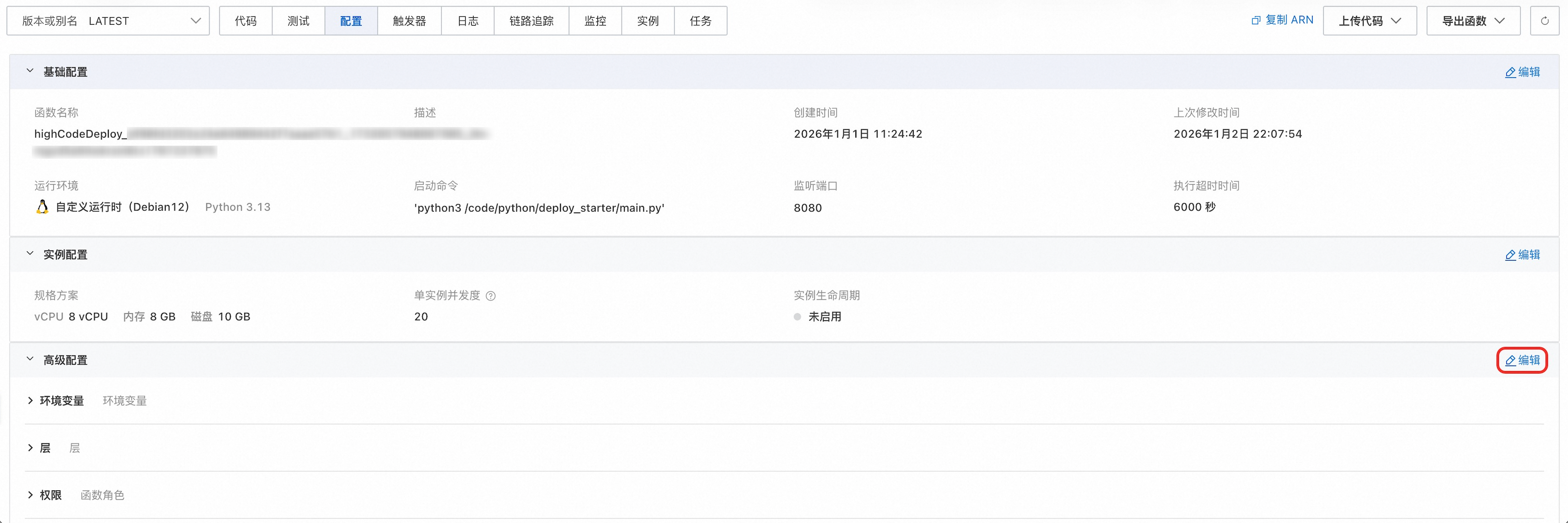1568x523 pixels.
Task: Expand the 权限 函数角色 row
Action: tap(30, 495)
